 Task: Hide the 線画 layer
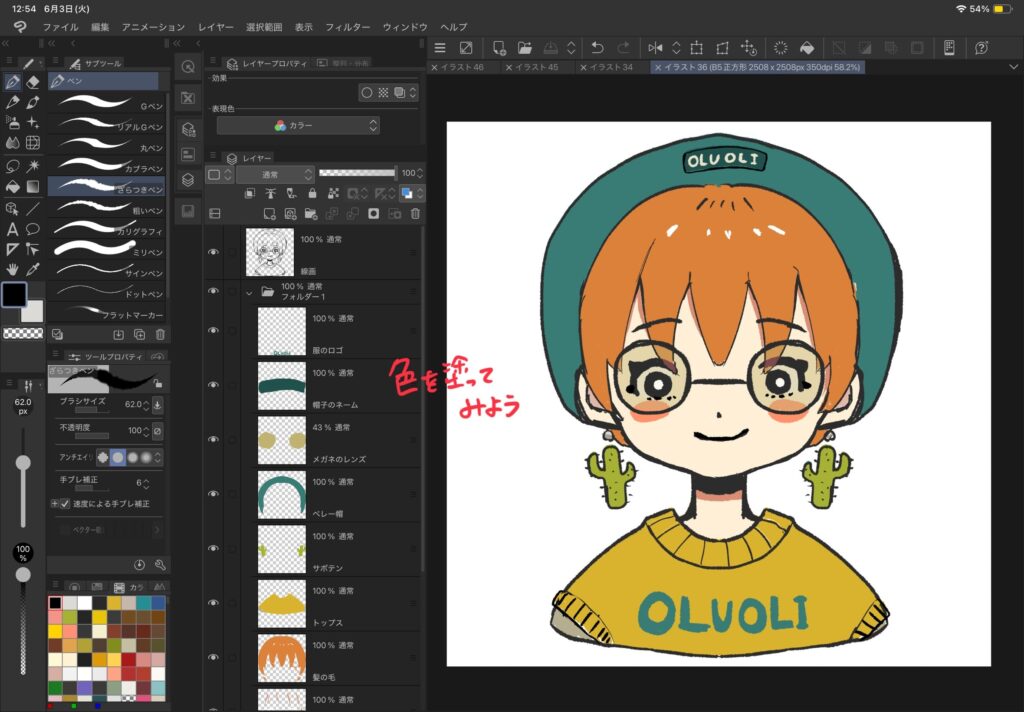tap(213, 253)
